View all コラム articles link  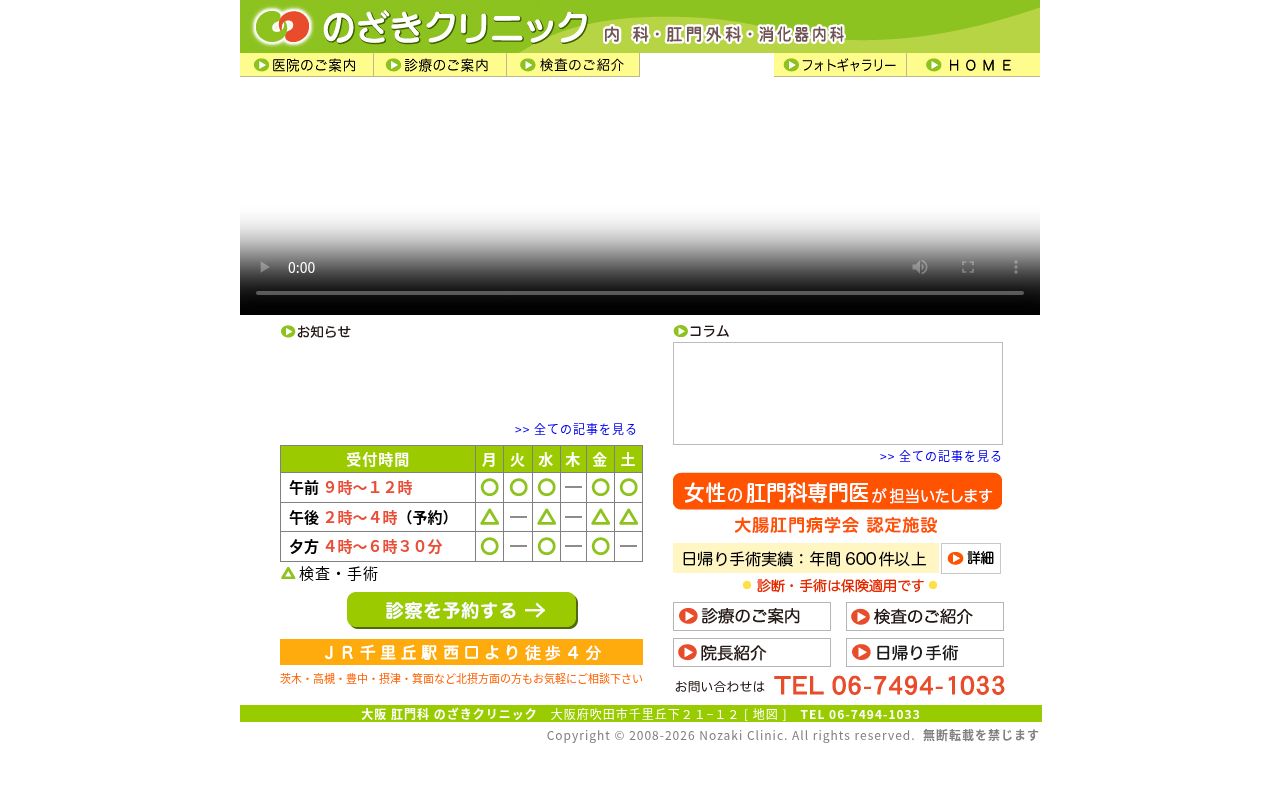(941, 456)
